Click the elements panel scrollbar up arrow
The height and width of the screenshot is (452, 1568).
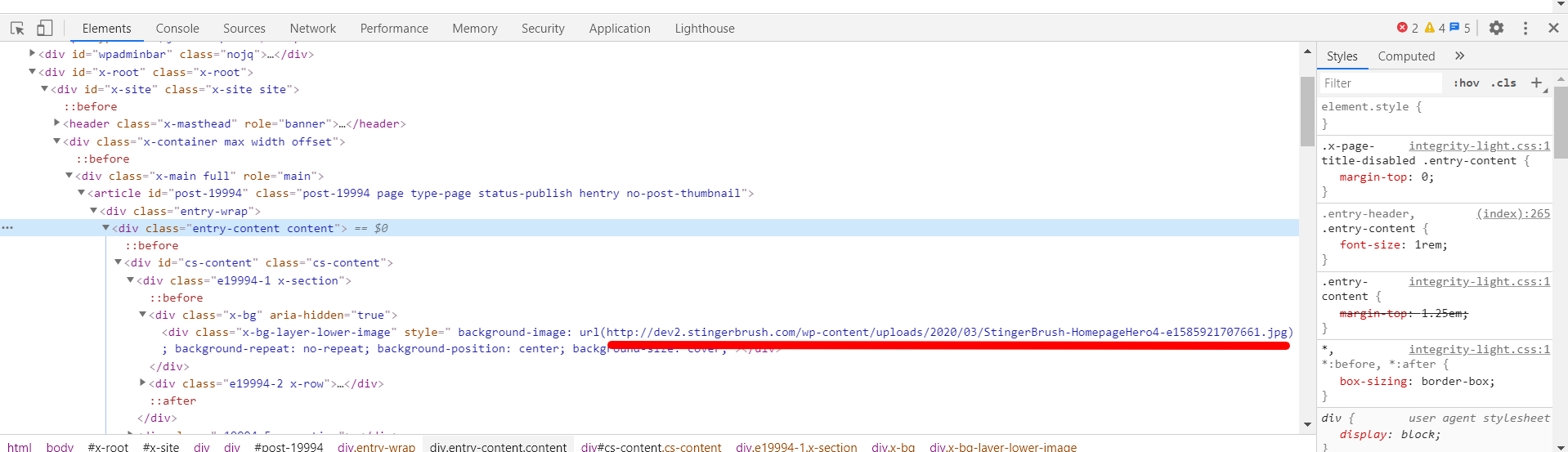(1307, 51)
